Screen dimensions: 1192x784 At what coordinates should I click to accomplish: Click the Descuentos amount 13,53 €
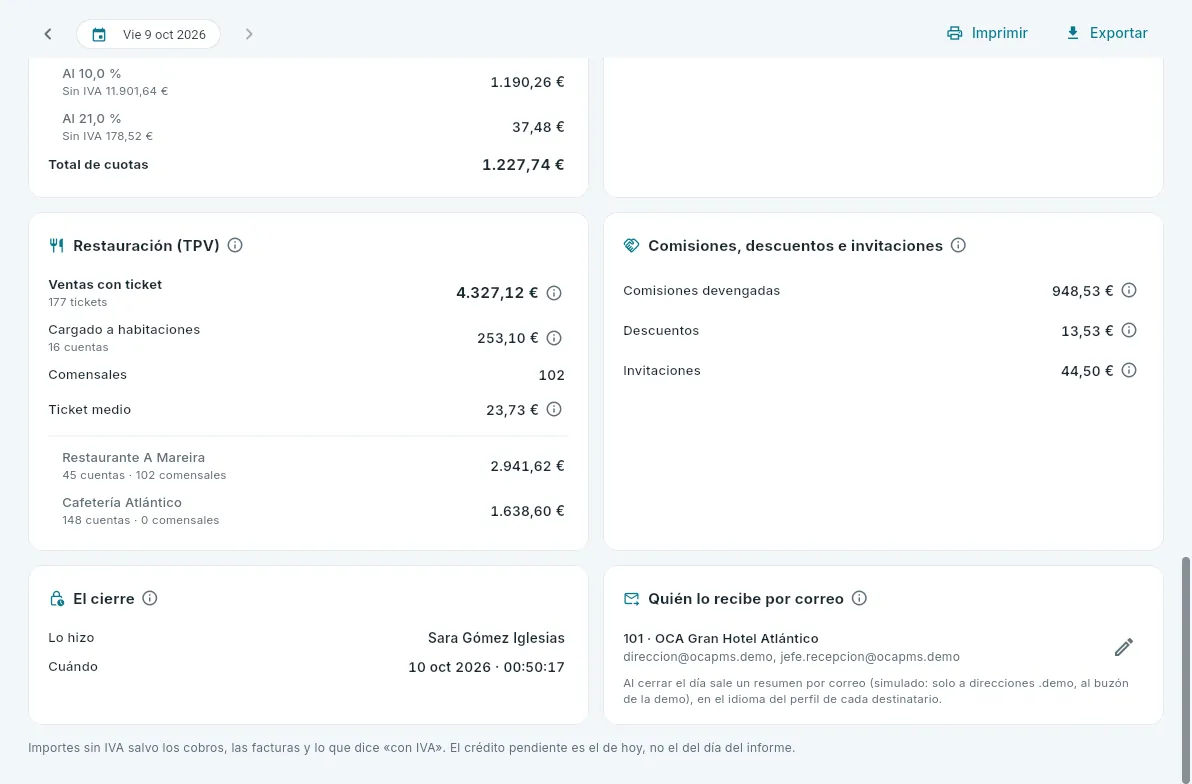click(x=1087, y=331)
